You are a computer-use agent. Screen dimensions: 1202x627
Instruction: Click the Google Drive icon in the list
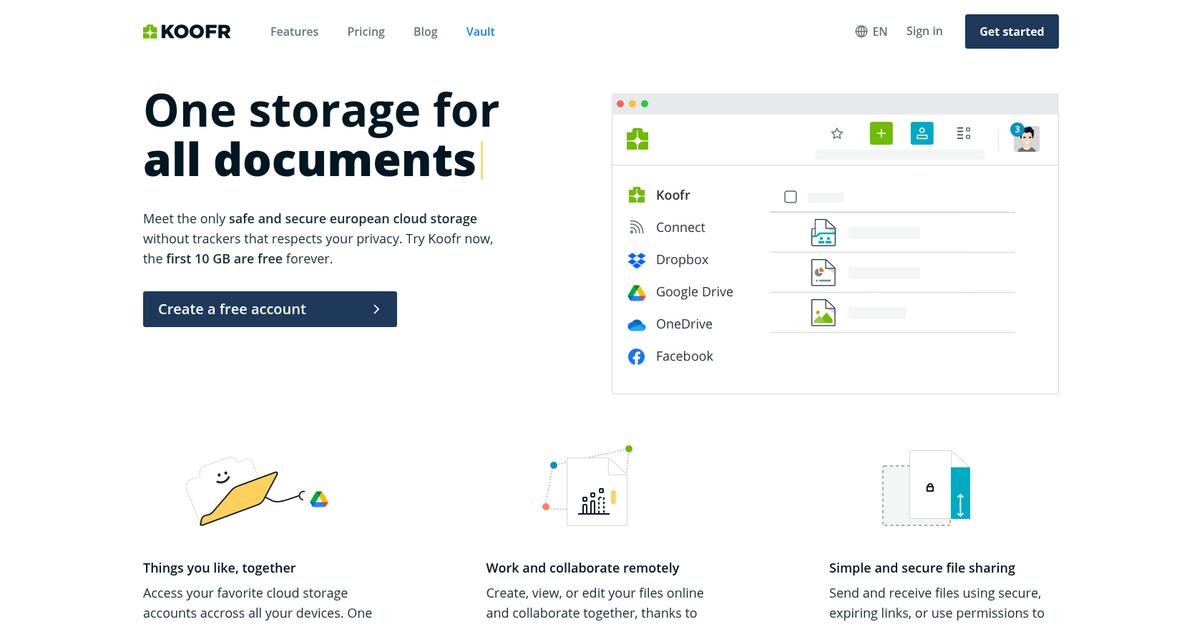click(x=636, y=292)
